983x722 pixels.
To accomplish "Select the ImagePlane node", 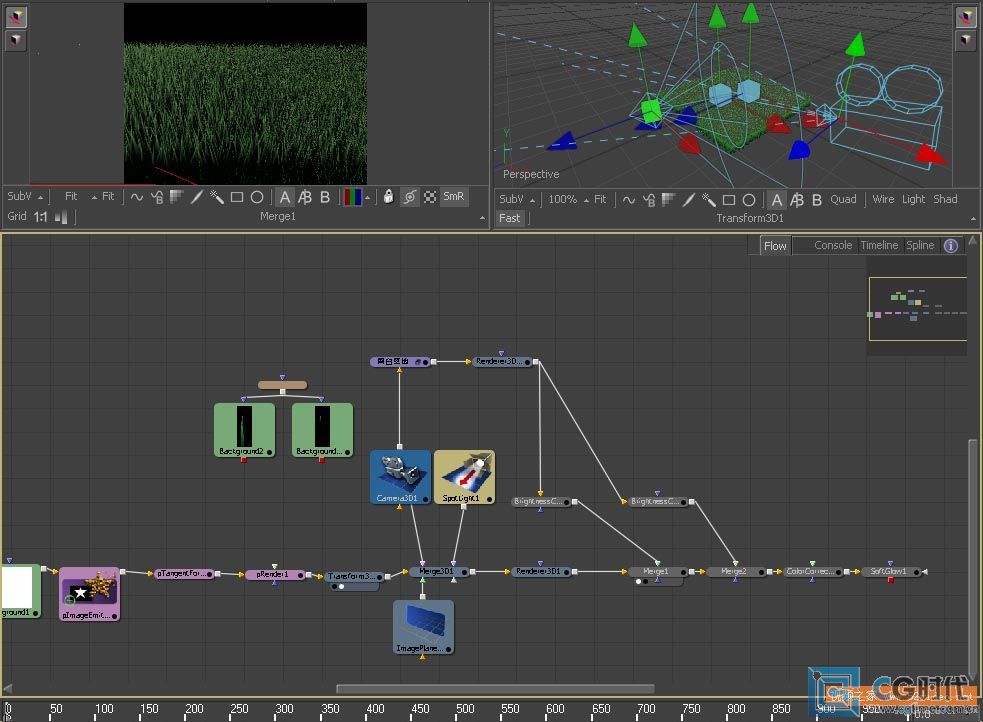I will [423, 627].
